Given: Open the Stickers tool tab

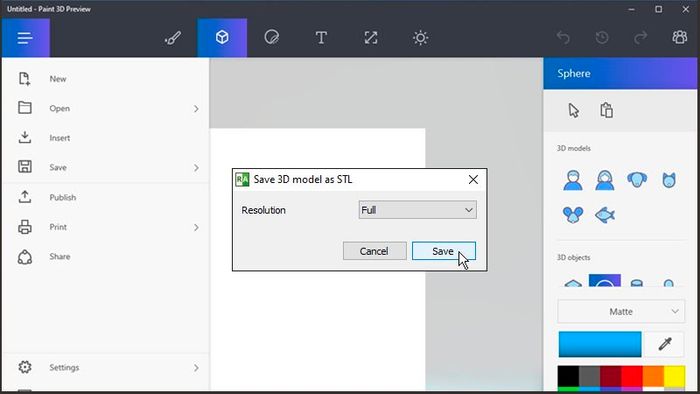Looking at the screenshot, I should (x=271, y=38).
